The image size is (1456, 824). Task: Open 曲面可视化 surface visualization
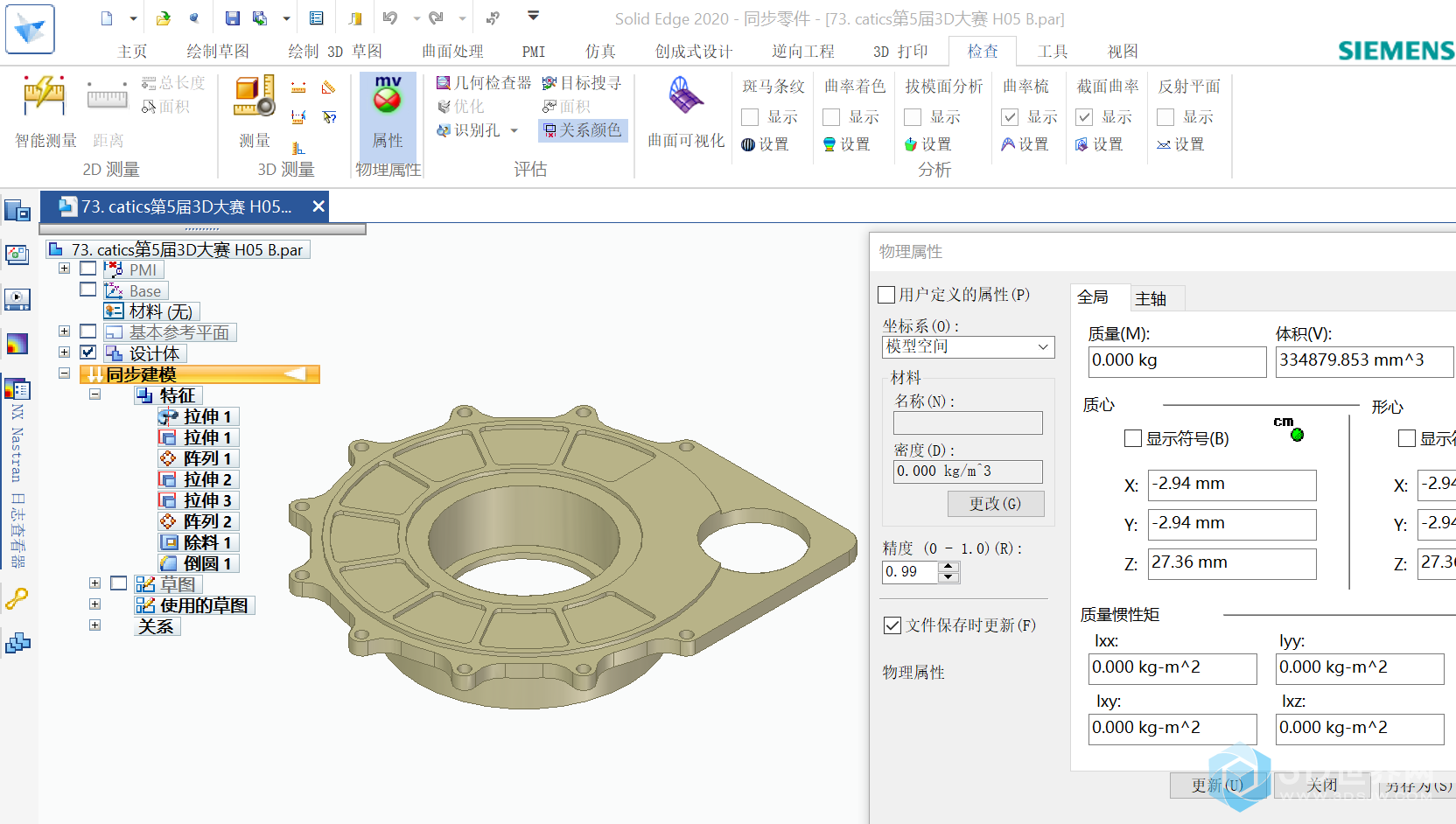(x=686, y=112)
